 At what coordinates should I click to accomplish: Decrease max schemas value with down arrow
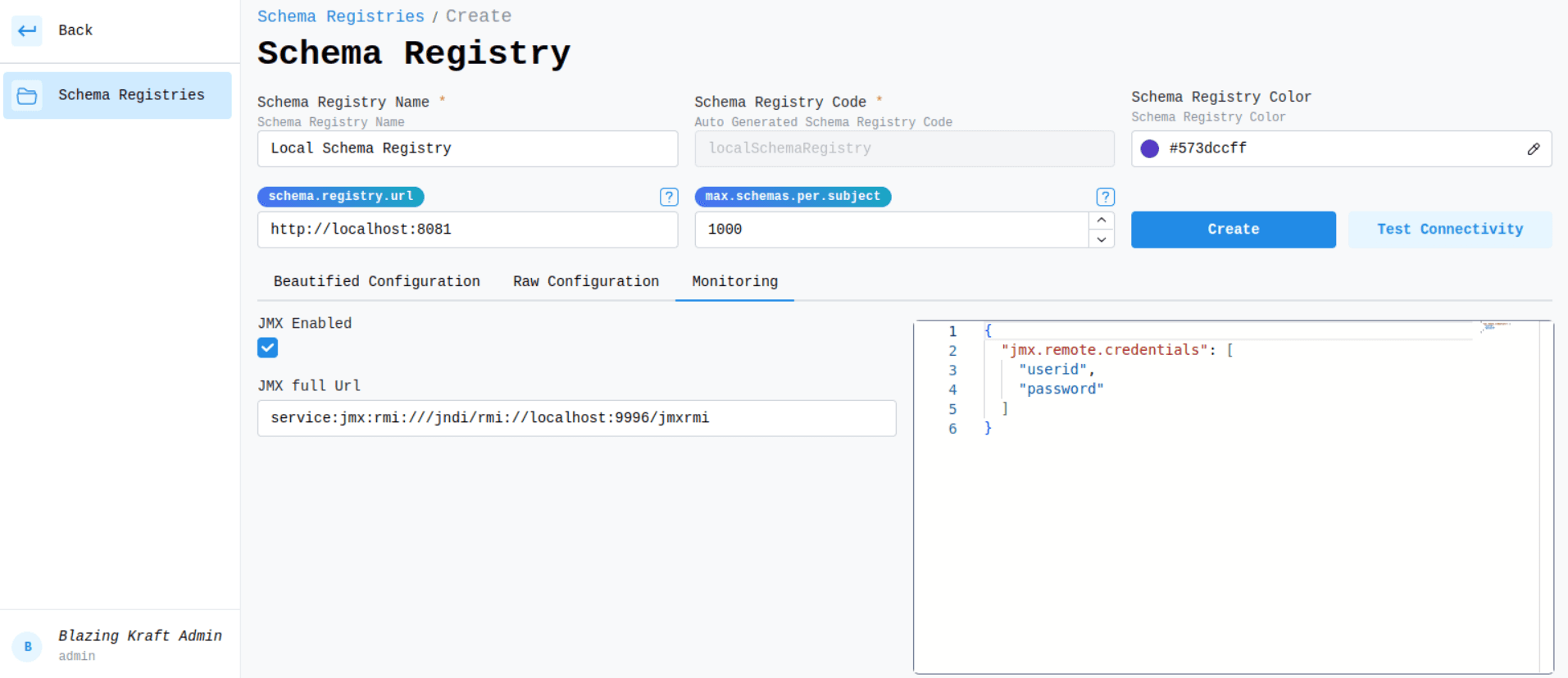click(1101, 239)
